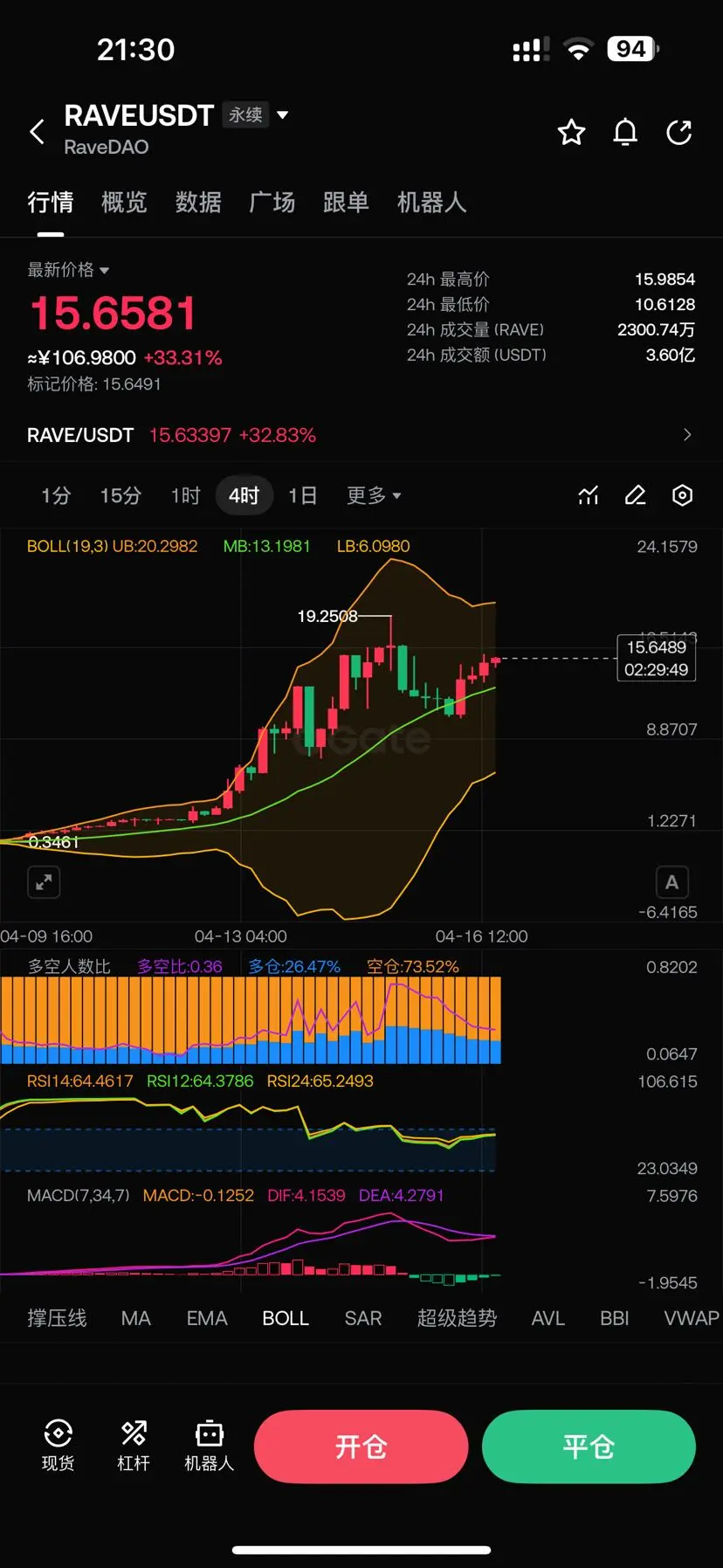Screen dimensions: 723x1568
Task: Open chart indicators icon
Action: click(x=589, y=495)
